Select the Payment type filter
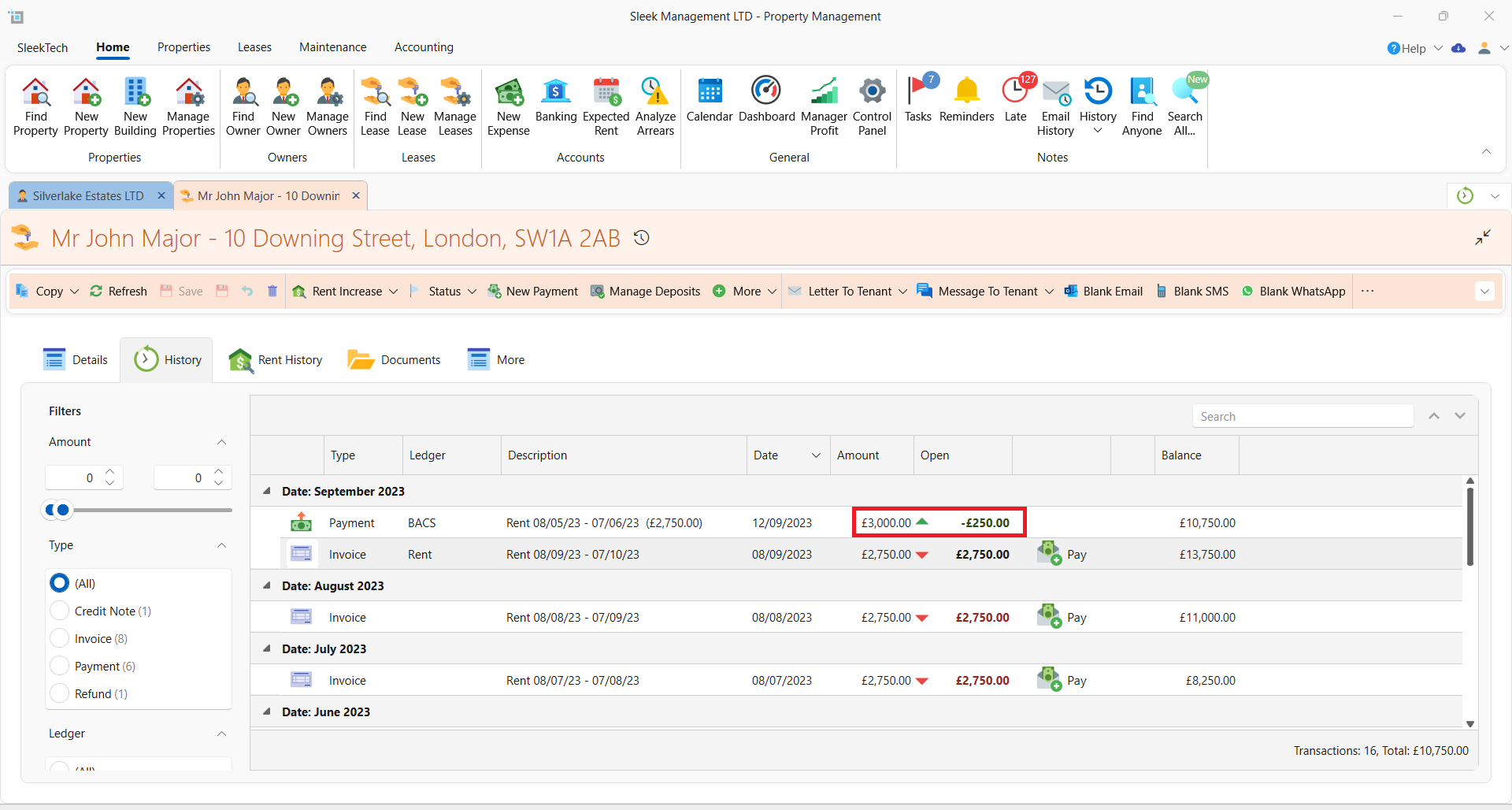Screen dimensions: 1512x810 click(60, 666)
